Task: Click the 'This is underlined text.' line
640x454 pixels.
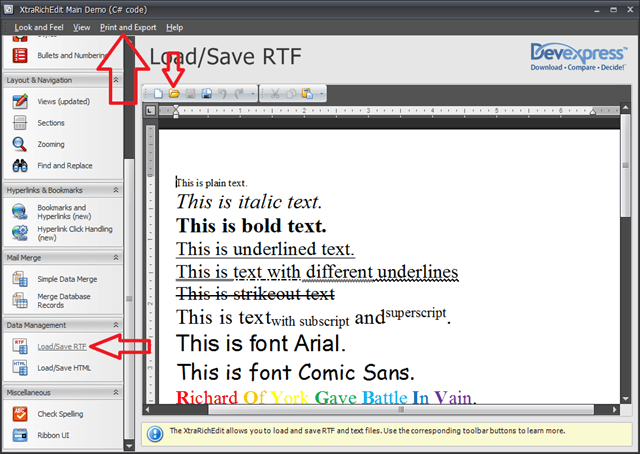Action: tap(265, 249)
